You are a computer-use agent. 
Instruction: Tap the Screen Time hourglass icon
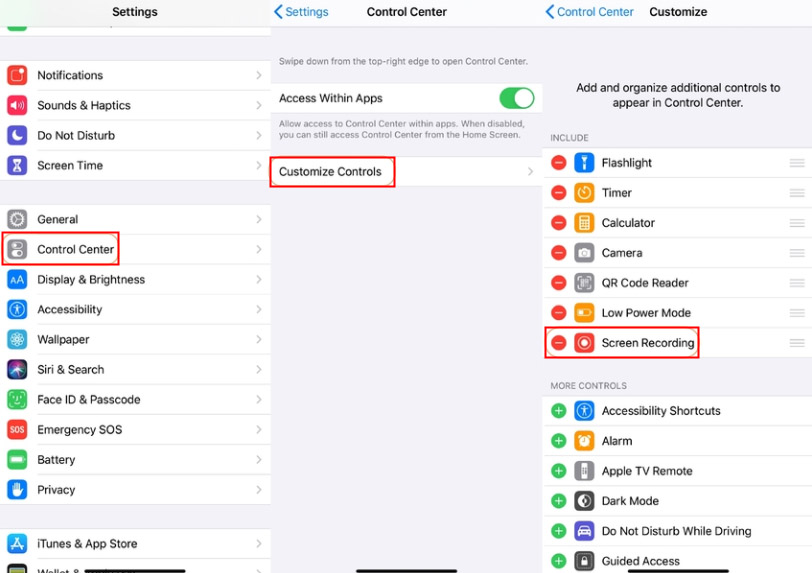(17, 165)
